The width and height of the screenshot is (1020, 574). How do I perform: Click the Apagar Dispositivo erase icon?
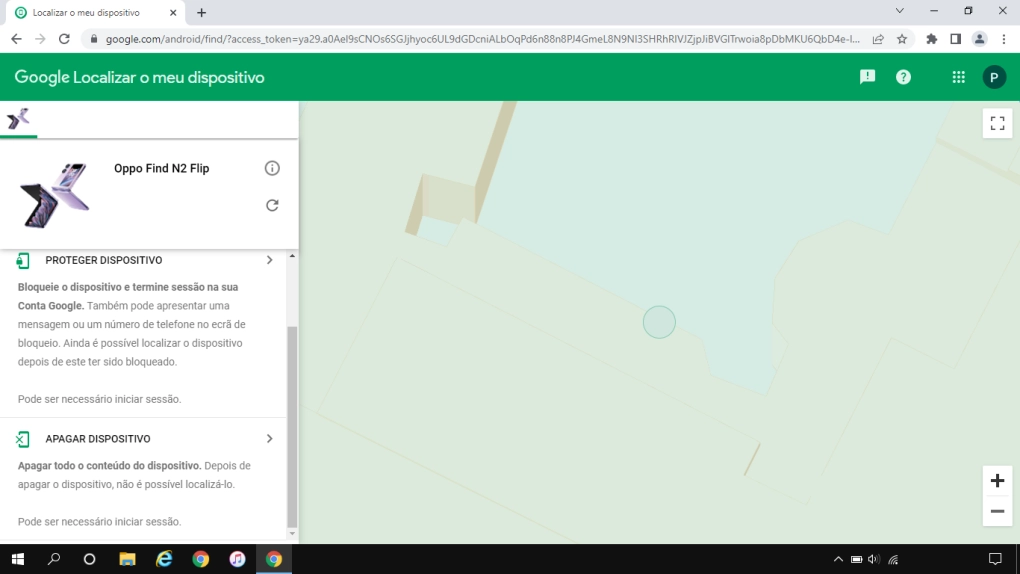(x=23, y=439)
